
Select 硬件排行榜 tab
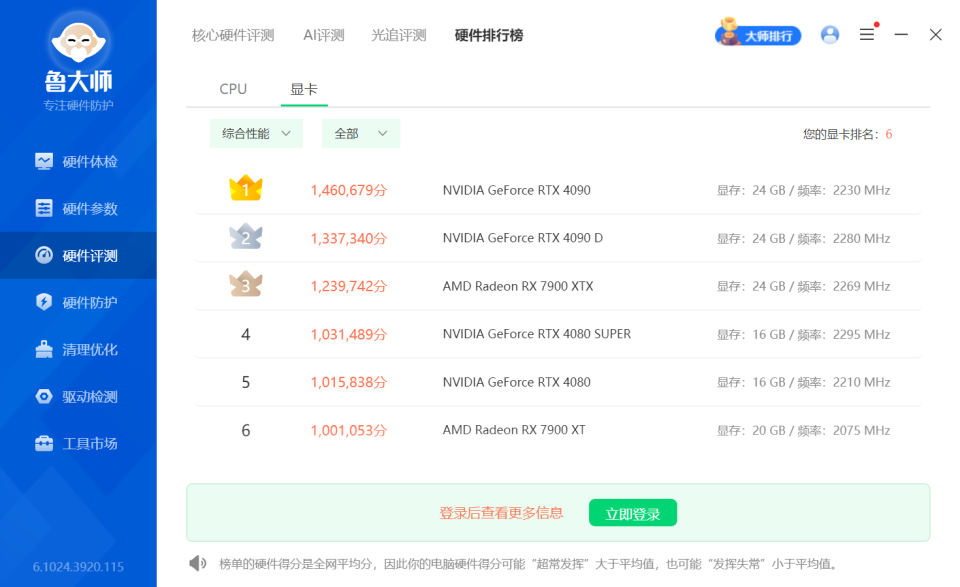point(489,36)
